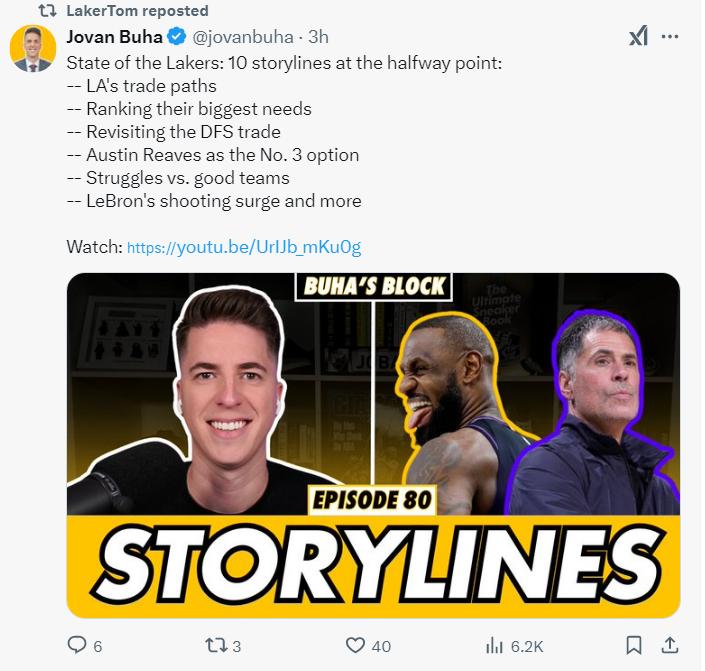Click the blue verified badge
705x671 pixels.
point(177,37)
